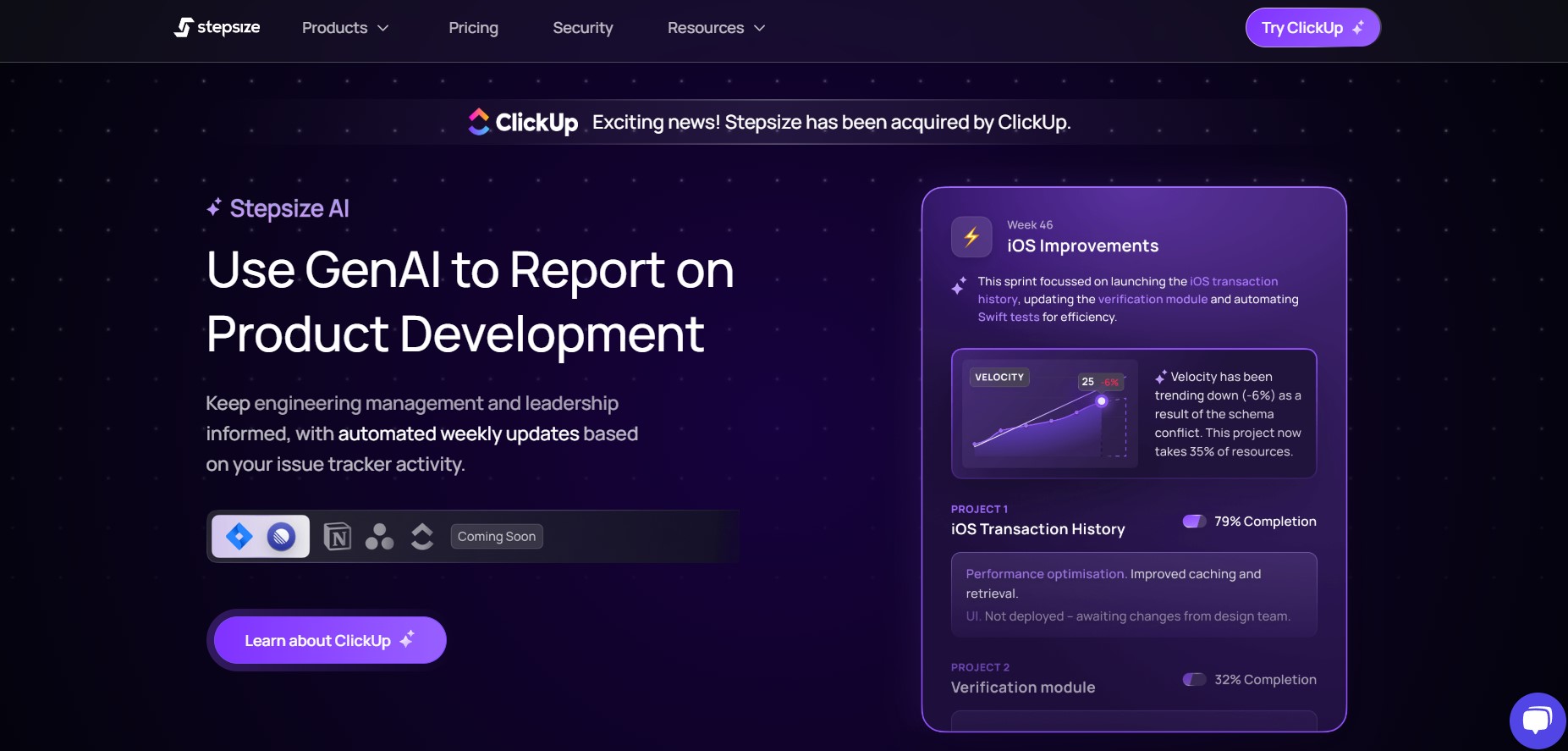Open the Pricing page
This screenshot has height=751, width=1568.
(473, 28)
